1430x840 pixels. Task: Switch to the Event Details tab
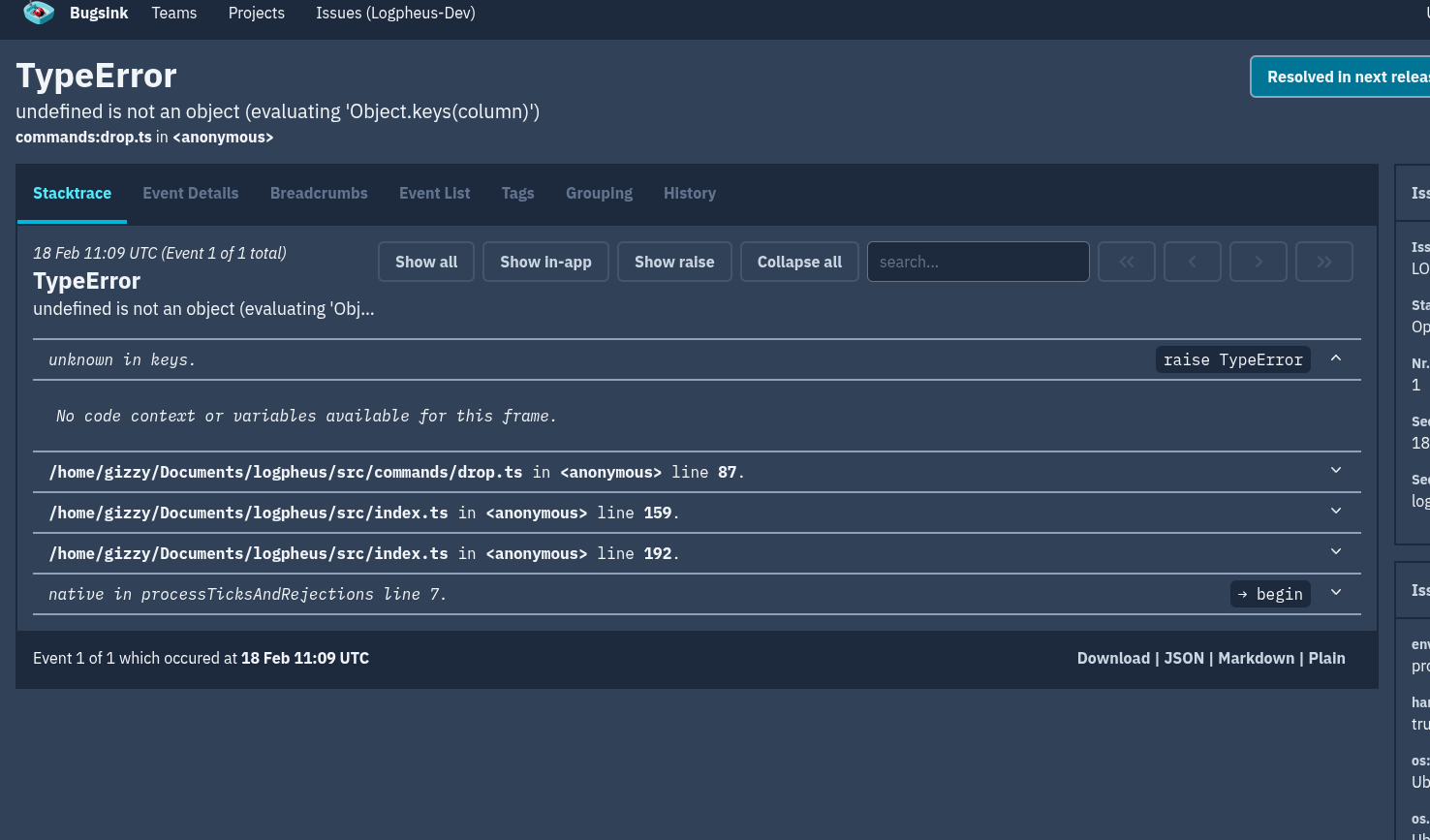click(x=190, y=193)
